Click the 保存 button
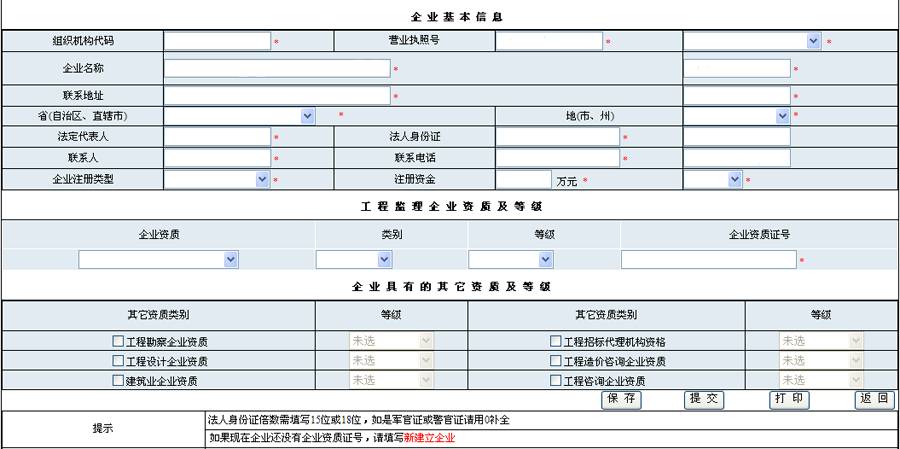 coord(621,399)
